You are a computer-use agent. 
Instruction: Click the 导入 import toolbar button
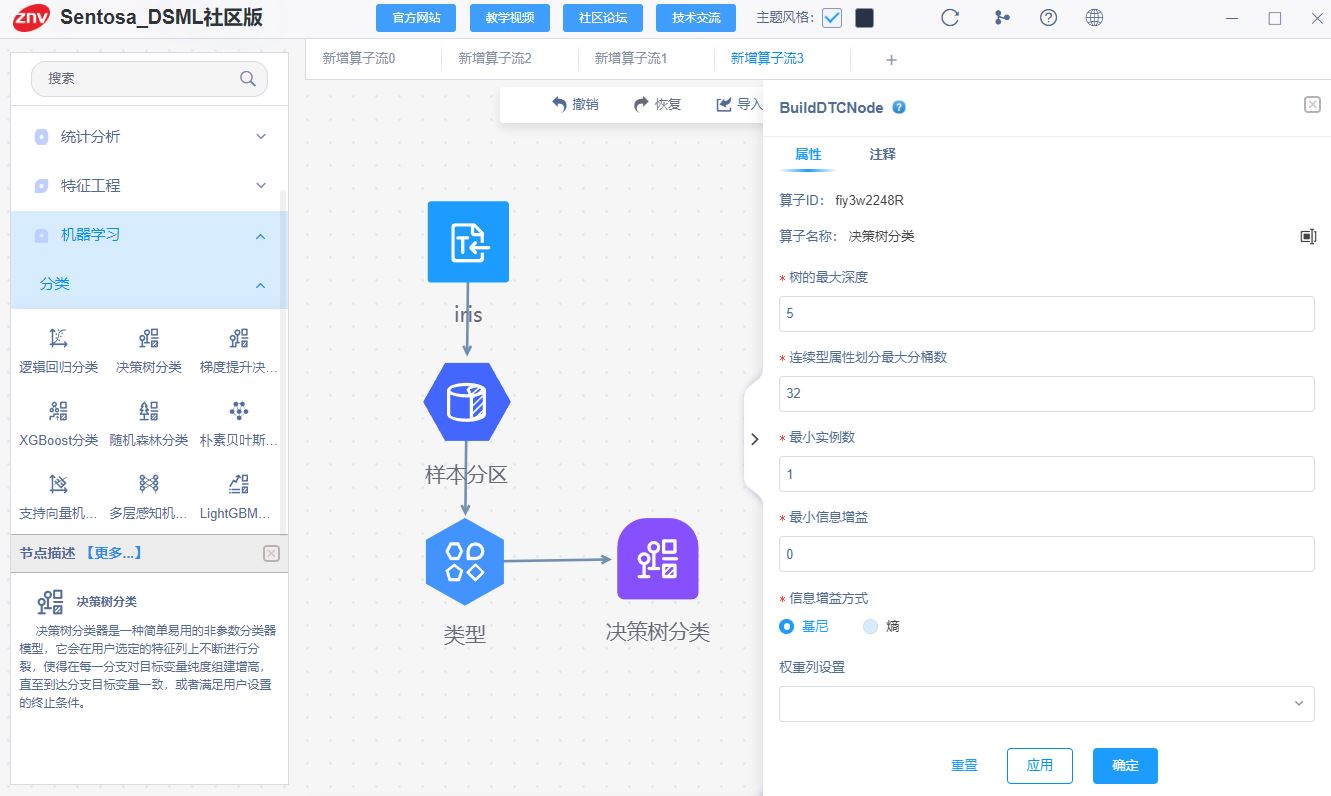point(739,104)
